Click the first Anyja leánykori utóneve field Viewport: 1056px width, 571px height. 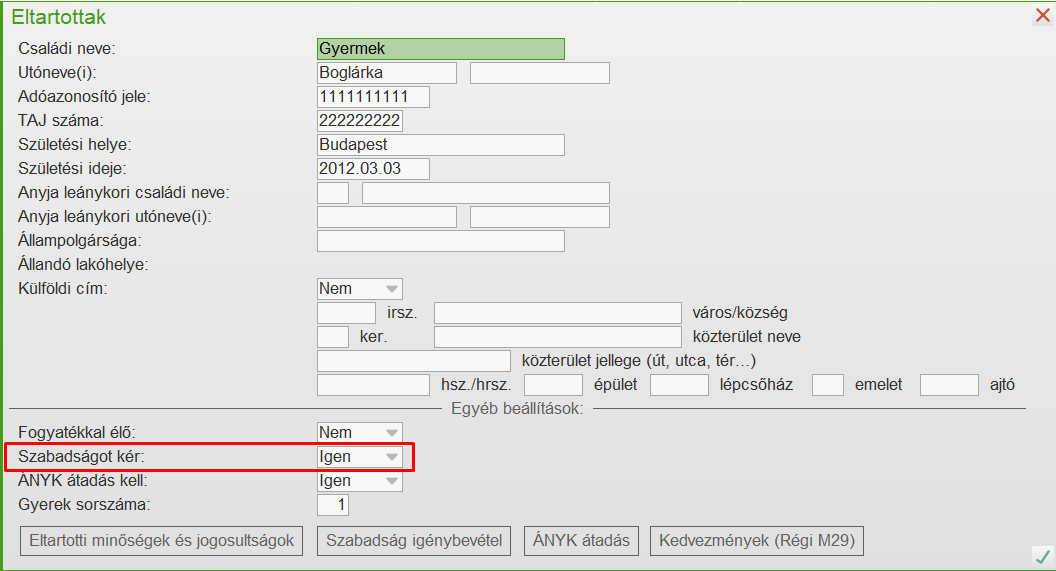(387, 217)
